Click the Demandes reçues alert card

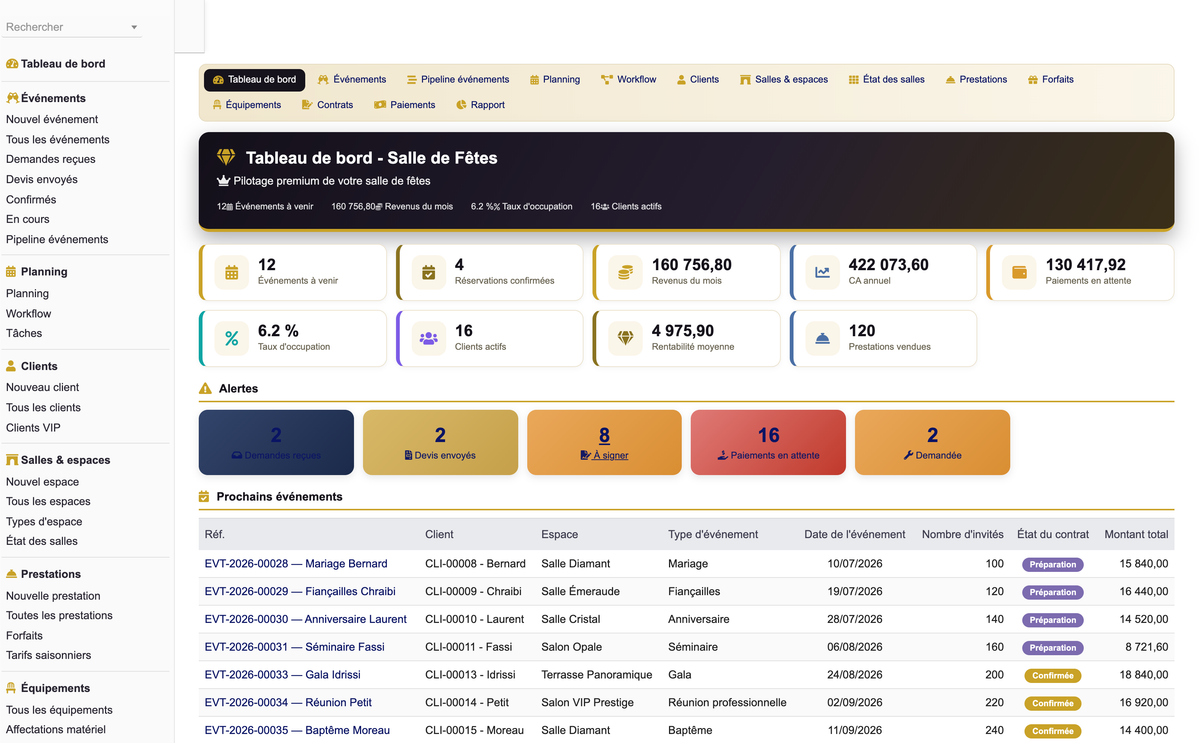coord(276,442)
